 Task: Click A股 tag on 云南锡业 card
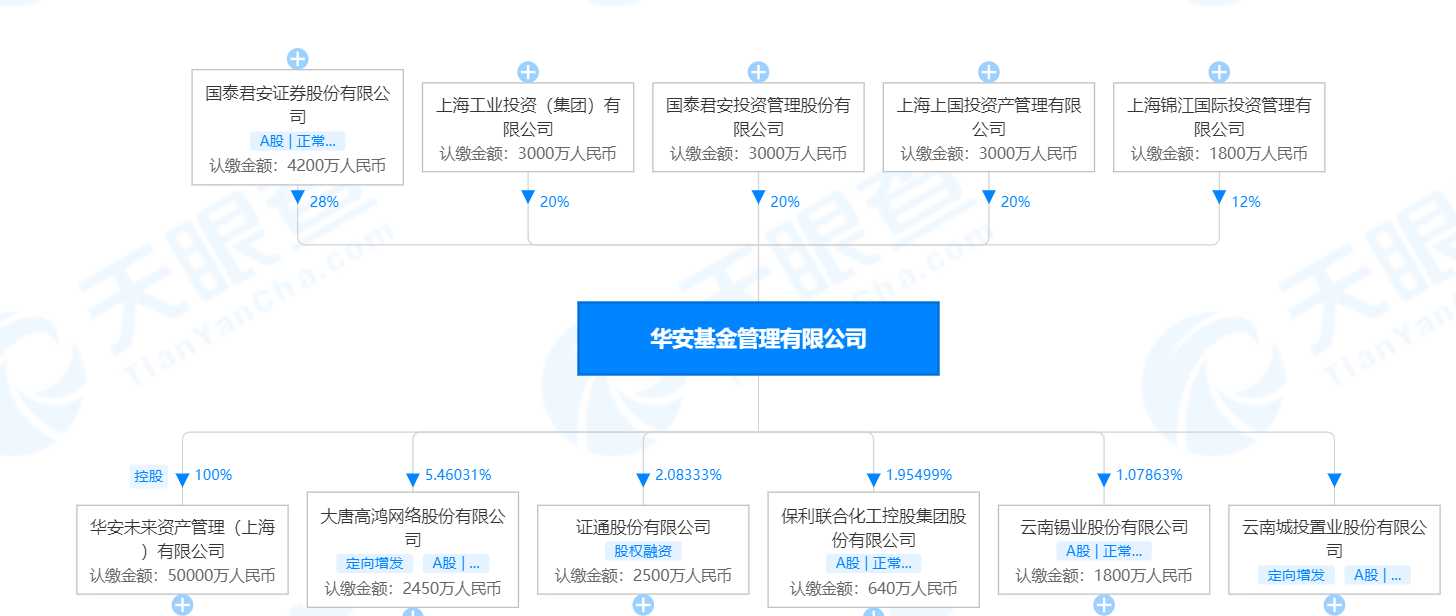pos(1104,551)
